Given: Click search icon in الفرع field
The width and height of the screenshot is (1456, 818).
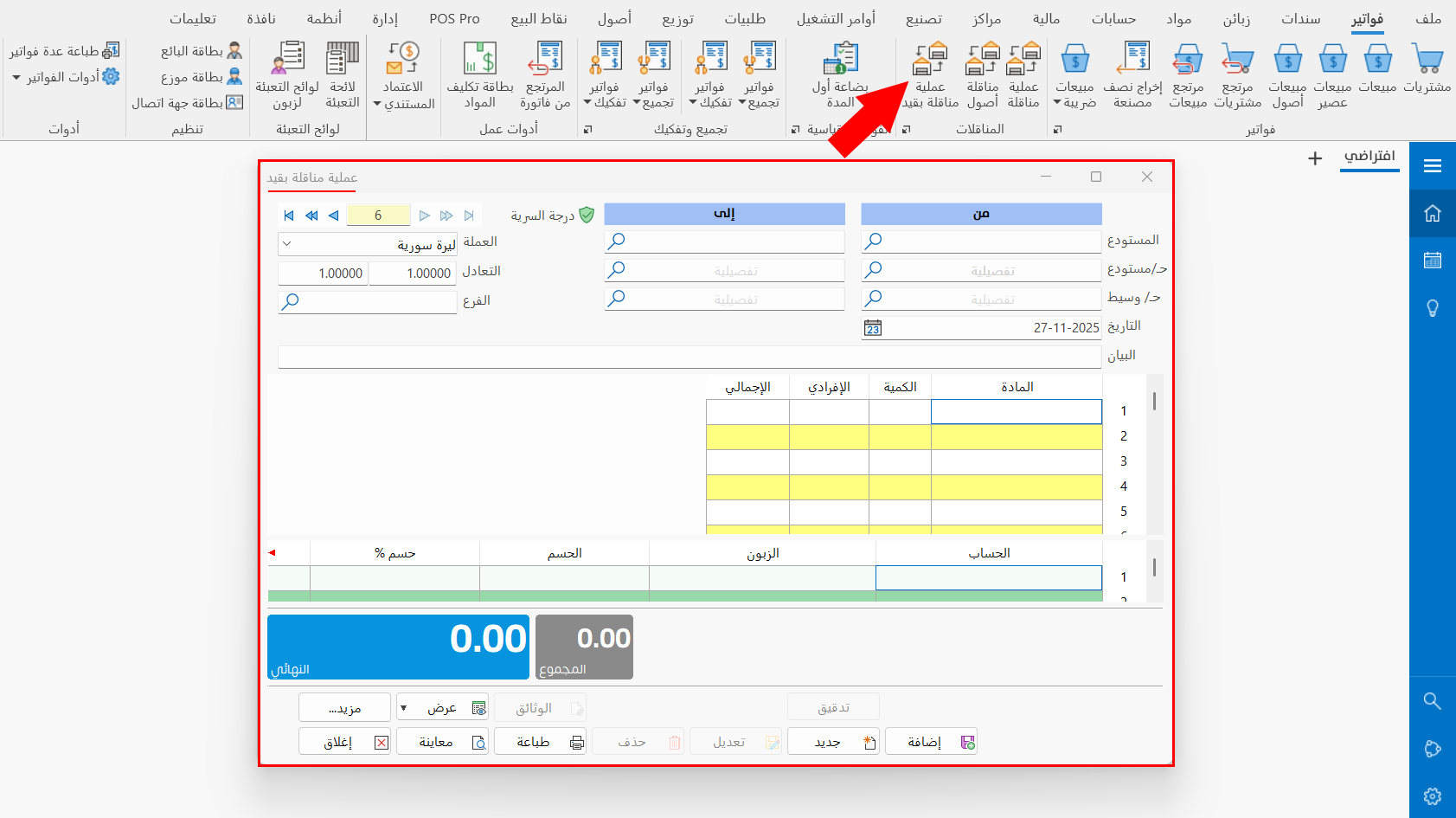Looking at the screenshot, I should click(x=292, y=301).
